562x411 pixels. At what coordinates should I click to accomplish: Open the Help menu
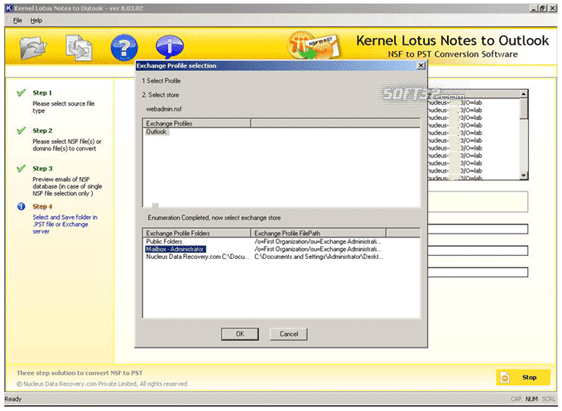pos(36,20)
